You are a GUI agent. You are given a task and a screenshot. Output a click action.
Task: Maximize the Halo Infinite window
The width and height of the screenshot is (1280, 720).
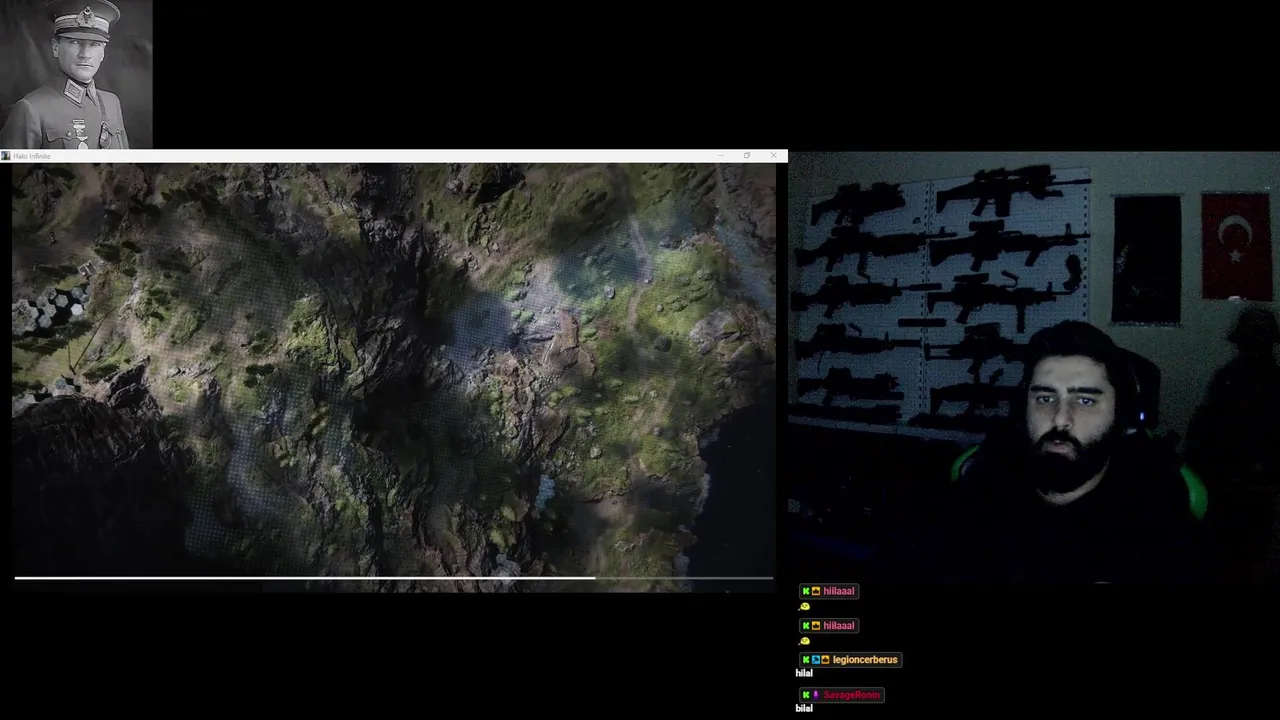746,156
